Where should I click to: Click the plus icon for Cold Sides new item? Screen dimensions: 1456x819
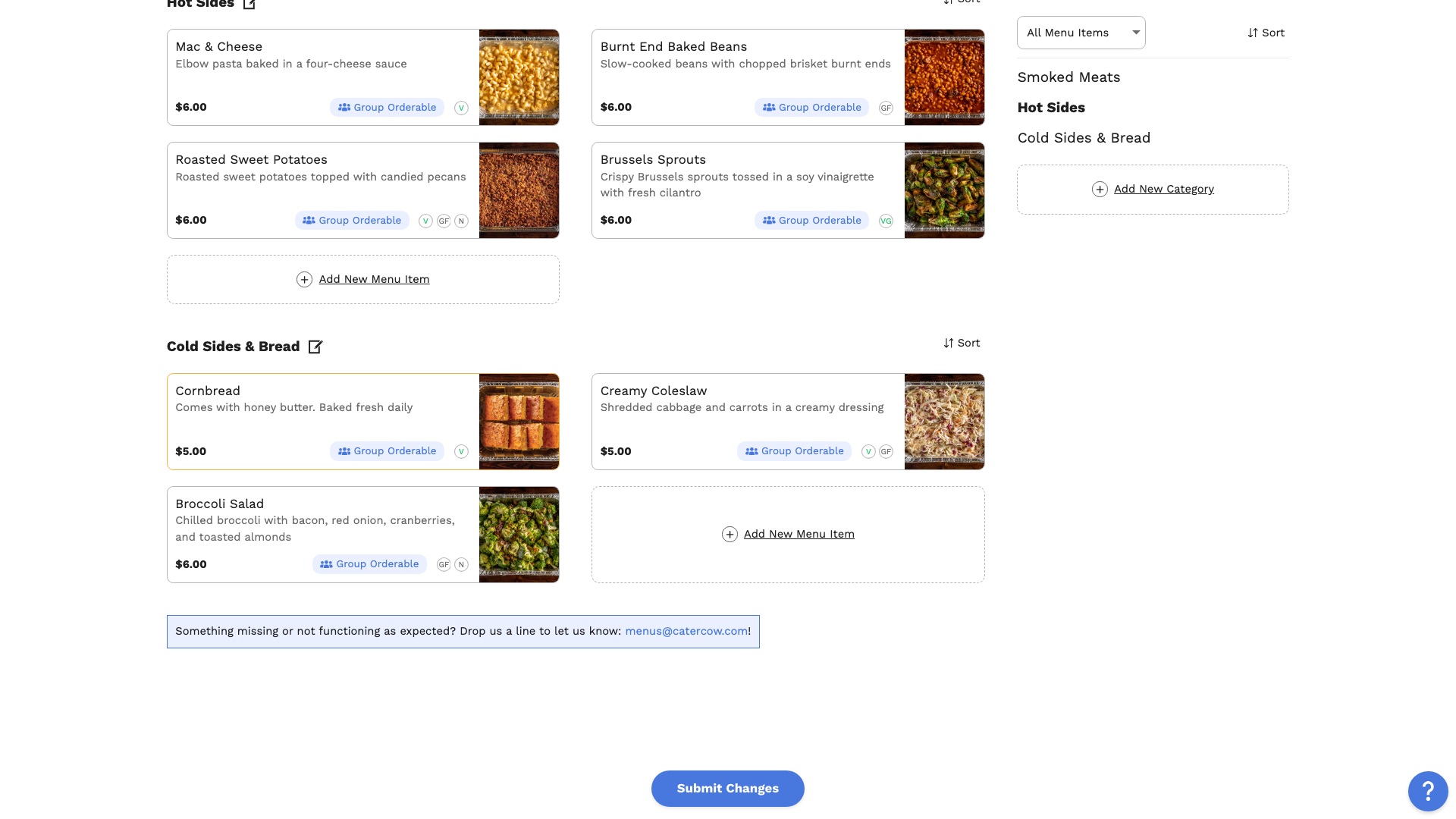(730, 535)
